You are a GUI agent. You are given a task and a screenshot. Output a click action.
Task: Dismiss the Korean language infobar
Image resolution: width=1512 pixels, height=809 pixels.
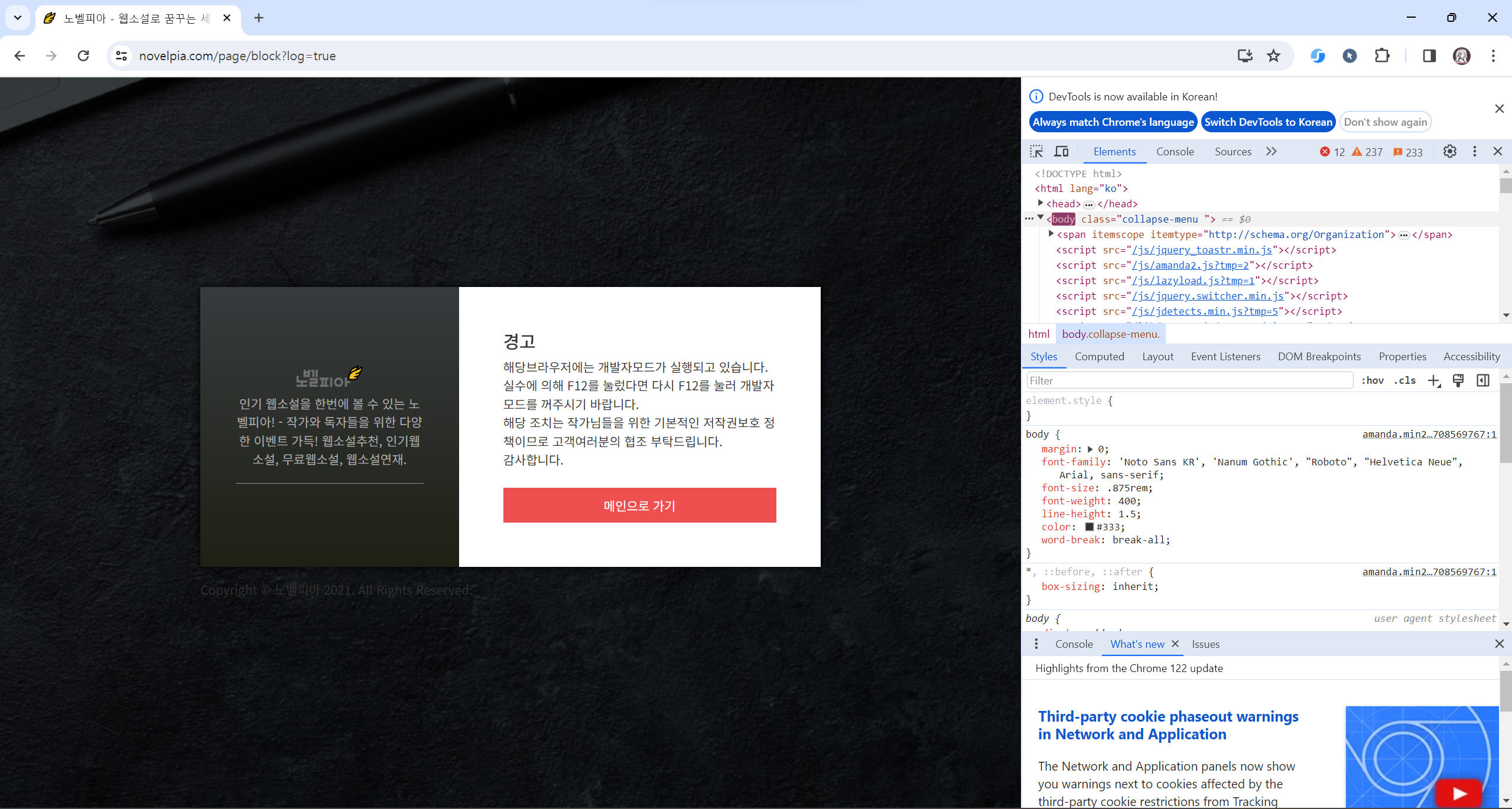coord(1500,109)
